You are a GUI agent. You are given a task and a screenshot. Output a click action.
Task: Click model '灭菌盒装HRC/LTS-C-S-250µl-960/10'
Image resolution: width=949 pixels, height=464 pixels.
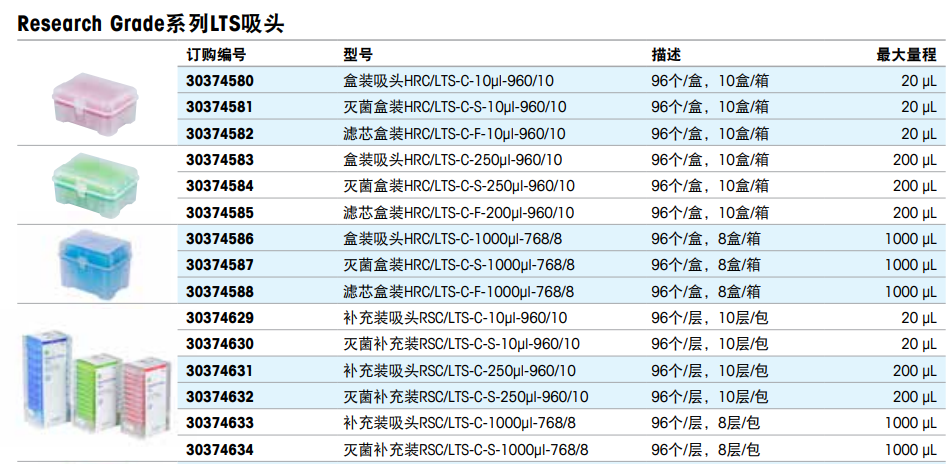[459, 186]
